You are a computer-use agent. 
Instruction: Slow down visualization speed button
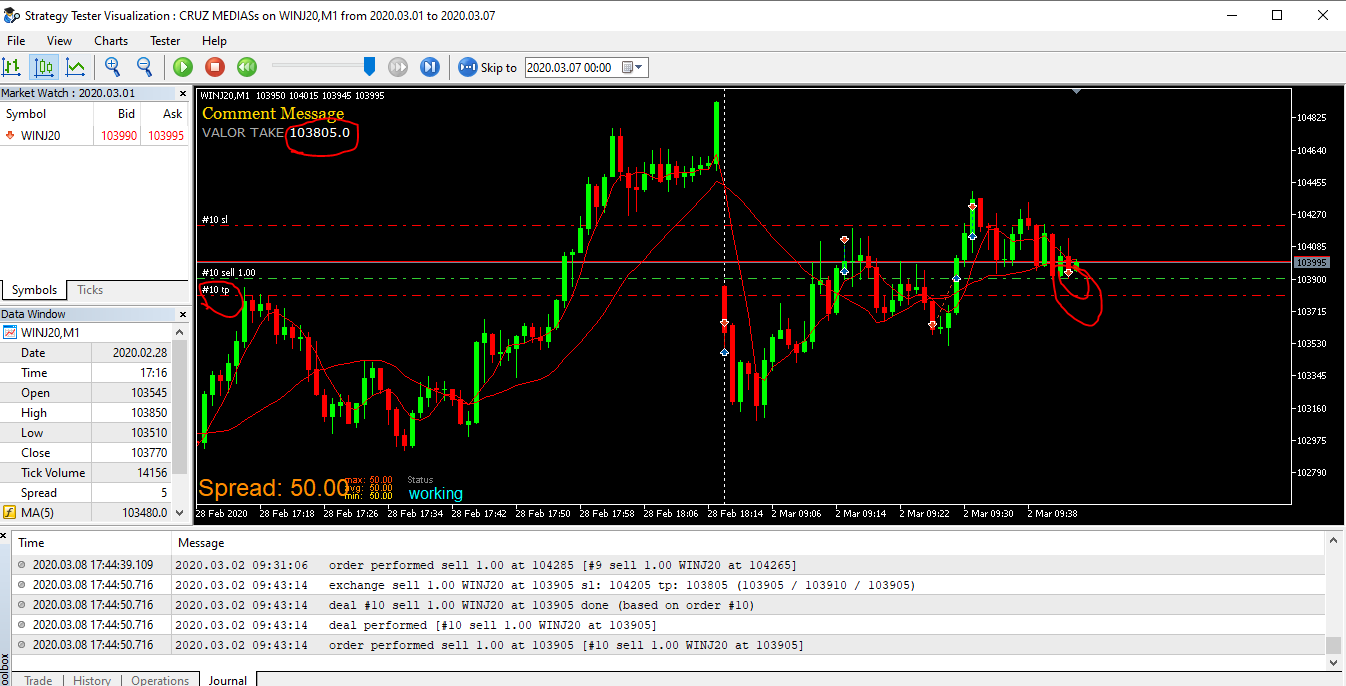click(247, 67)
